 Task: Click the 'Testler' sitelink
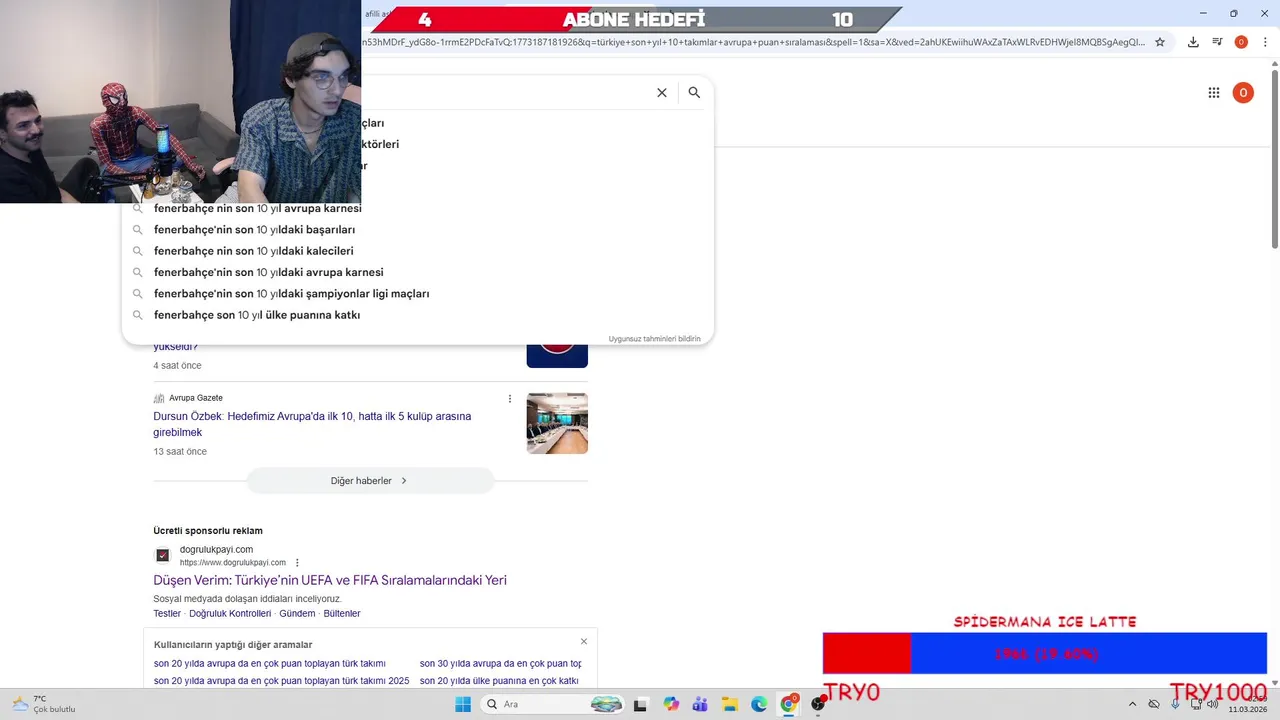click(x=167, y=613)
